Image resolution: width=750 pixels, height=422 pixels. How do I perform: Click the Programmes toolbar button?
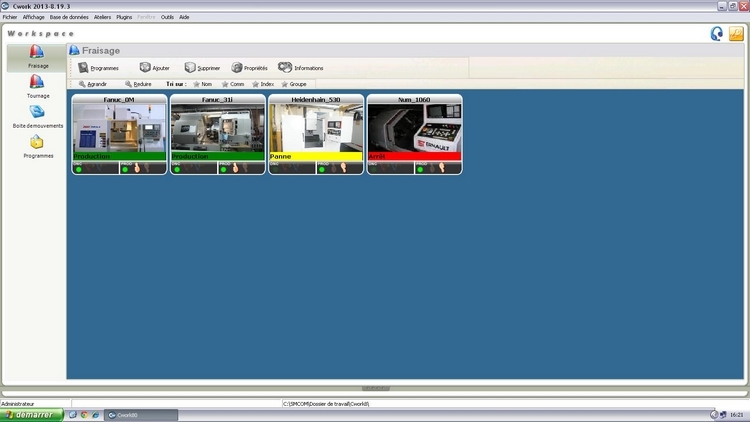pos(99,68)
